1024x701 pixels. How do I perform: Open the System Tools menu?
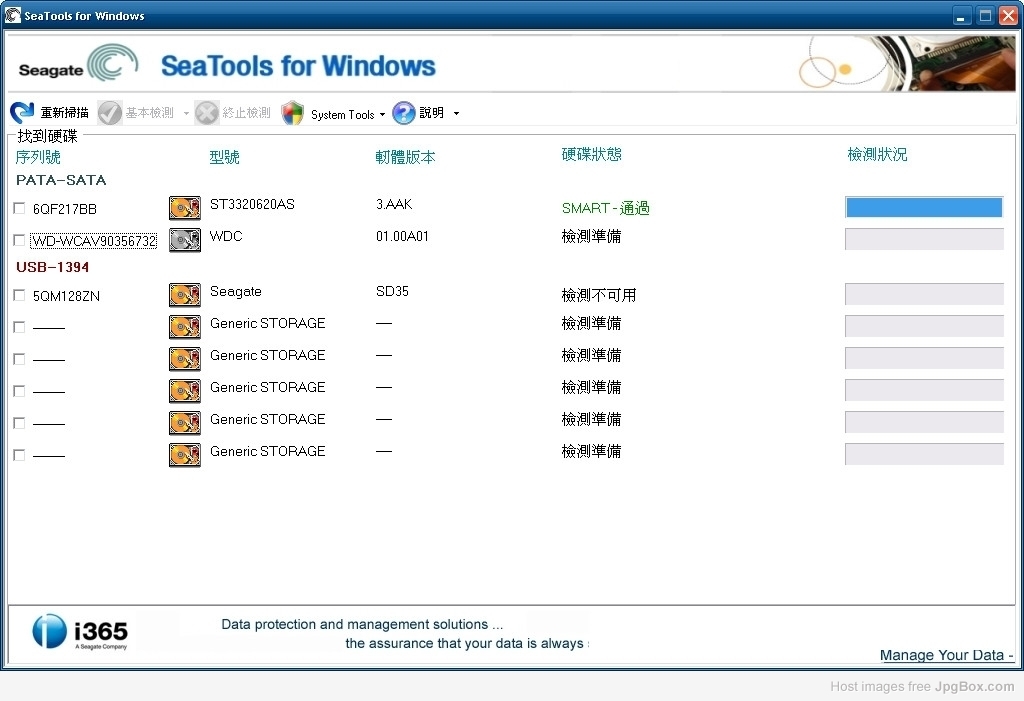[342, 114]
